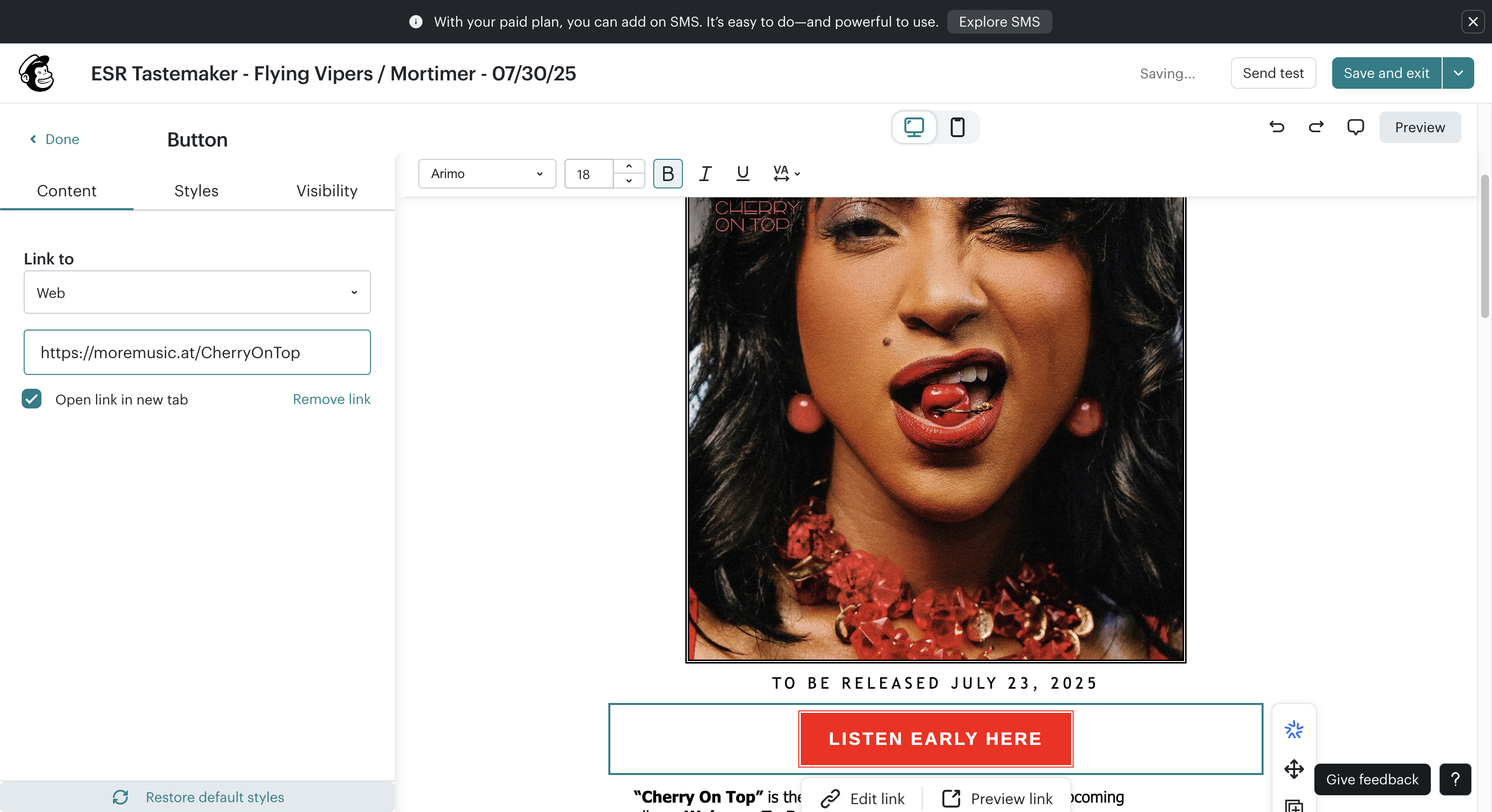Toggle italic formatting

point(705,174)
